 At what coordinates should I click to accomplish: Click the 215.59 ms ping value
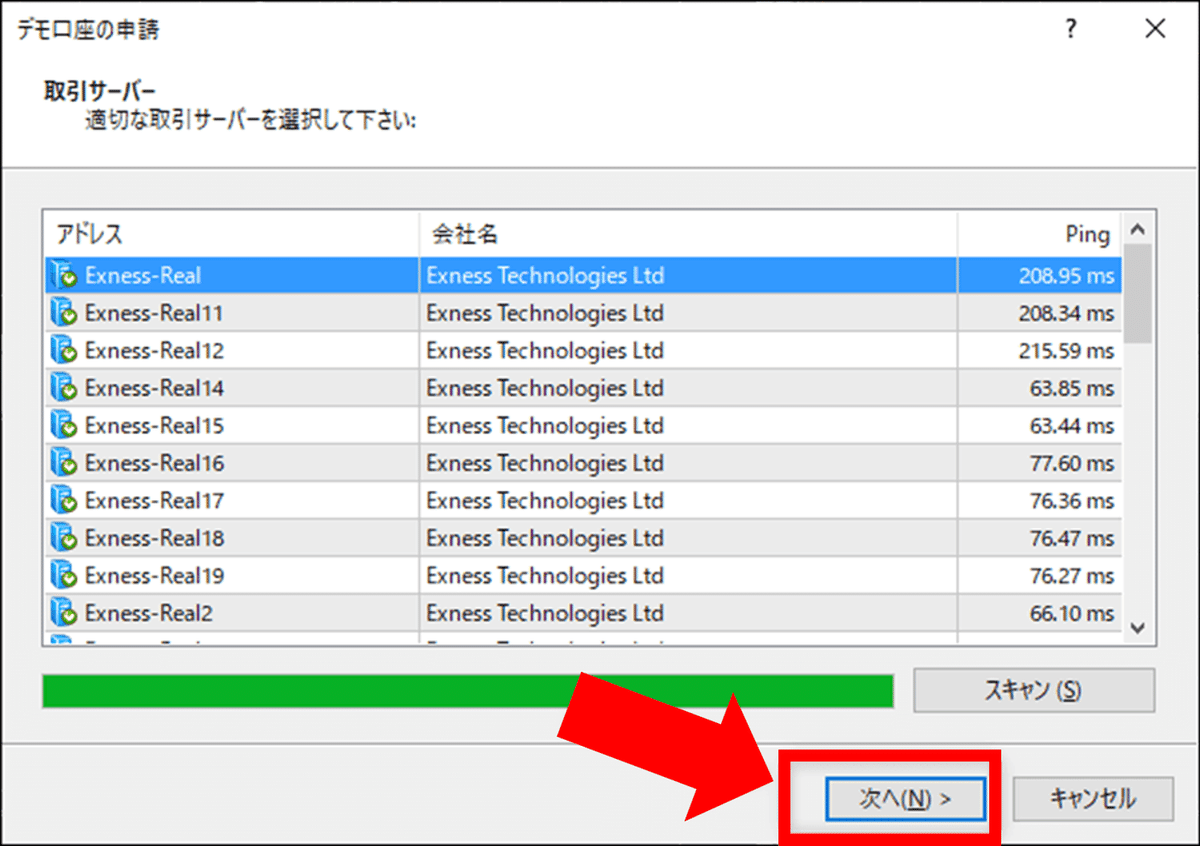pyautogui.click(x=1066, y=351)
